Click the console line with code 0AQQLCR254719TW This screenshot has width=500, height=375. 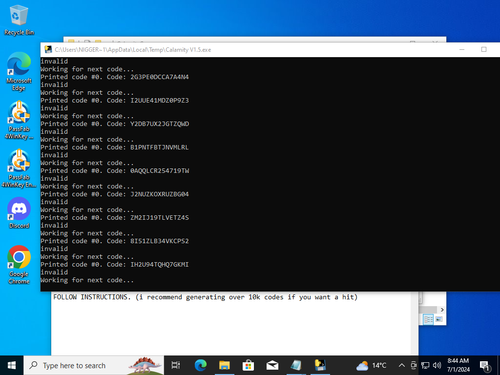pyautogui.click(x=115, y=171)
